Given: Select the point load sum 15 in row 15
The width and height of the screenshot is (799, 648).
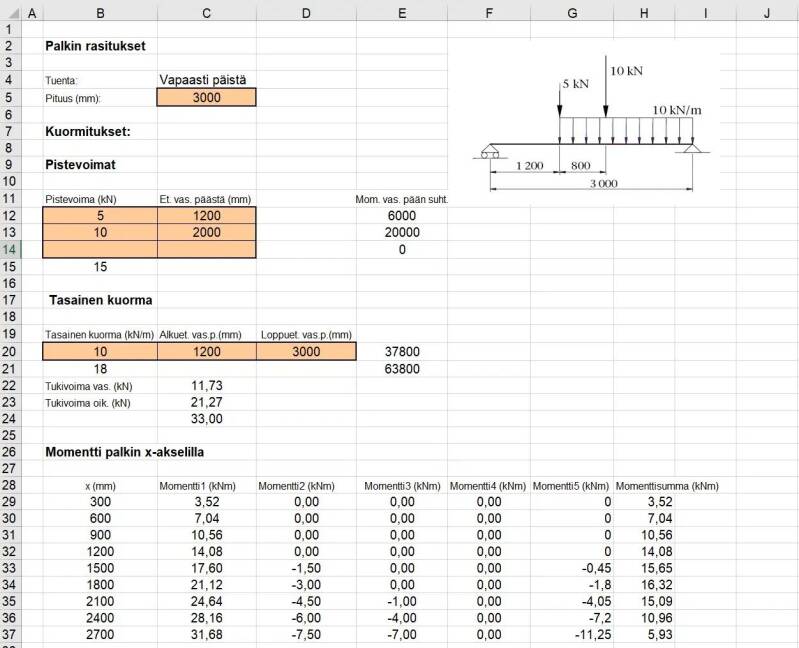Looking at the screenshot, I should pos(100,266).
